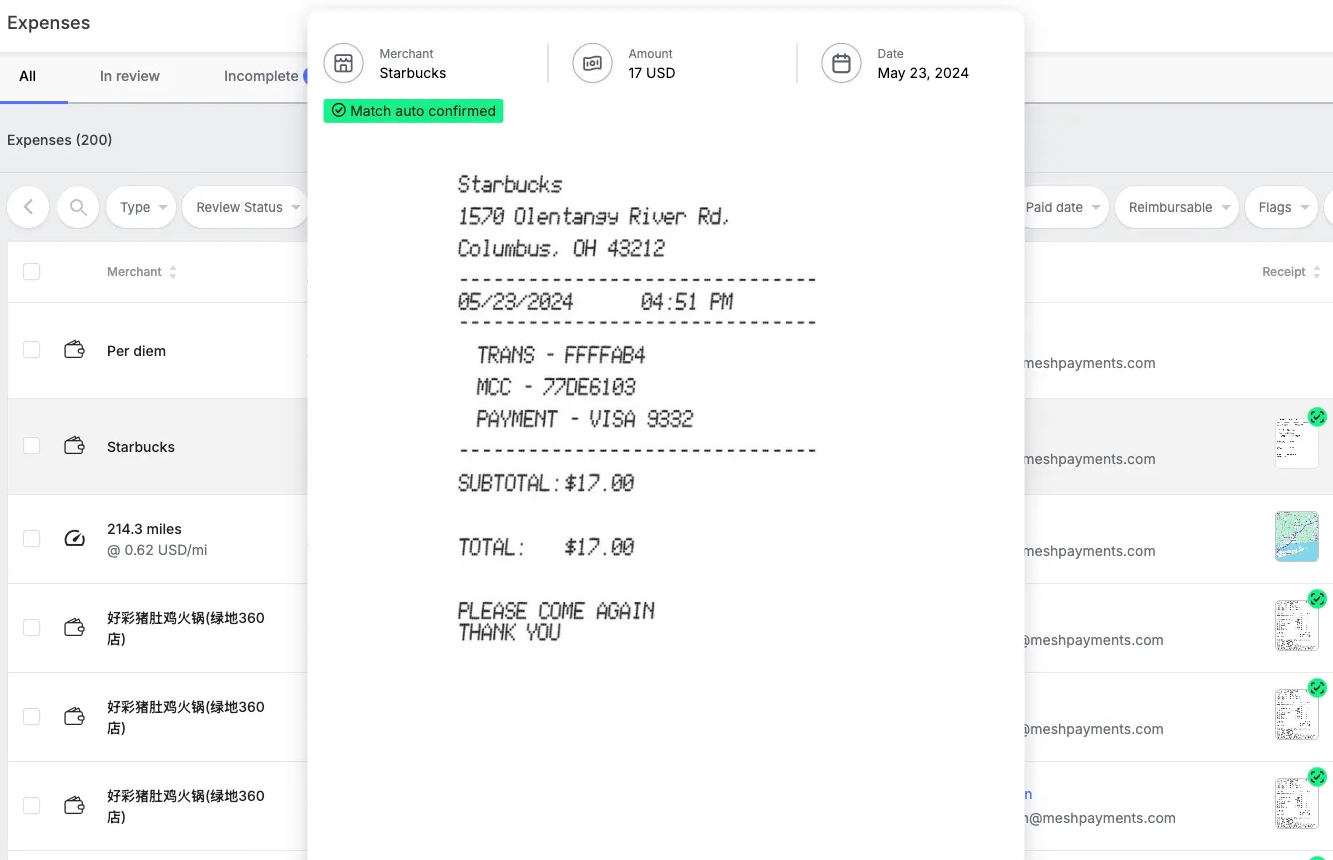Click the "04:51 PM" time on the receipt

click(x=687, y=301)
